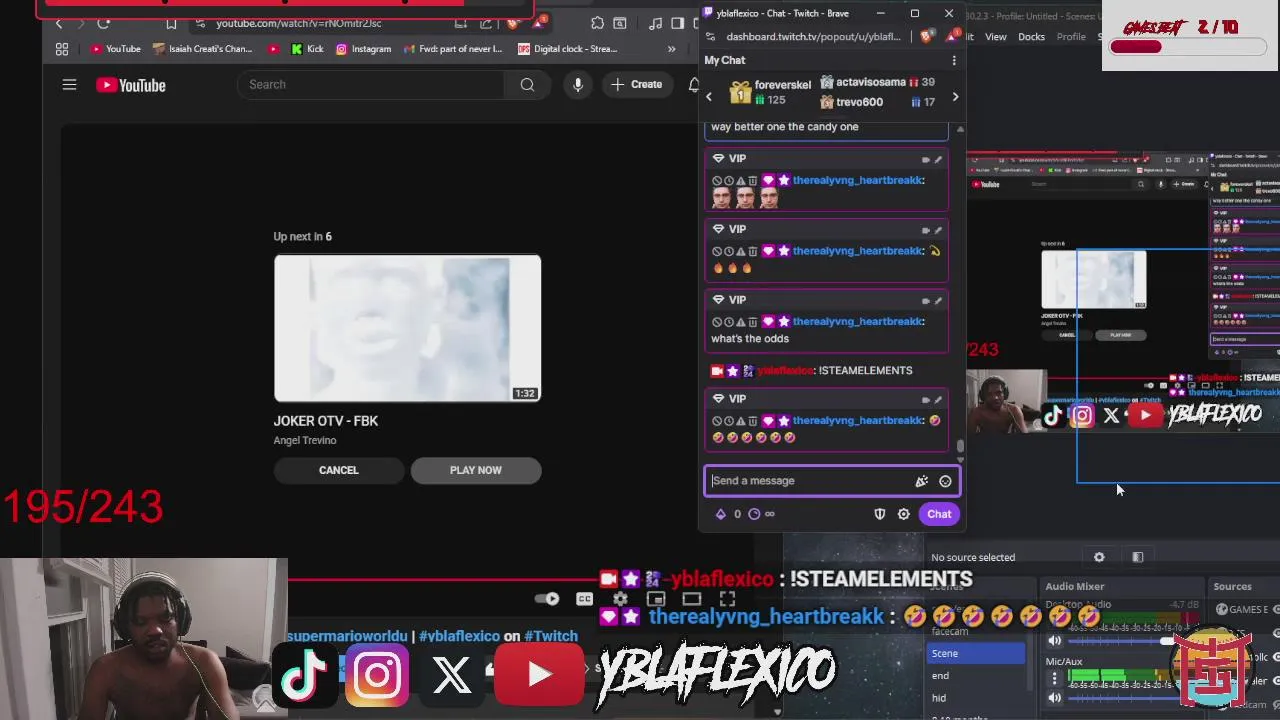Expand the bookmarks bar overflow chevron
This screenshot has height=720, width=1280.
[671, 49]
